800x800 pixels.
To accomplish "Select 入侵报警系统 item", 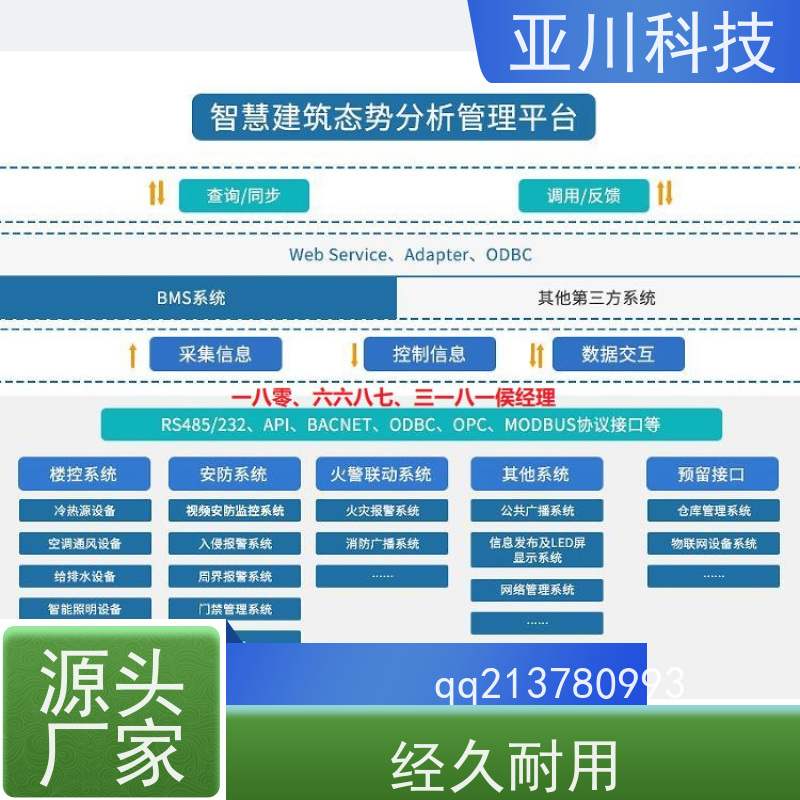I will (x=235, y=543).
